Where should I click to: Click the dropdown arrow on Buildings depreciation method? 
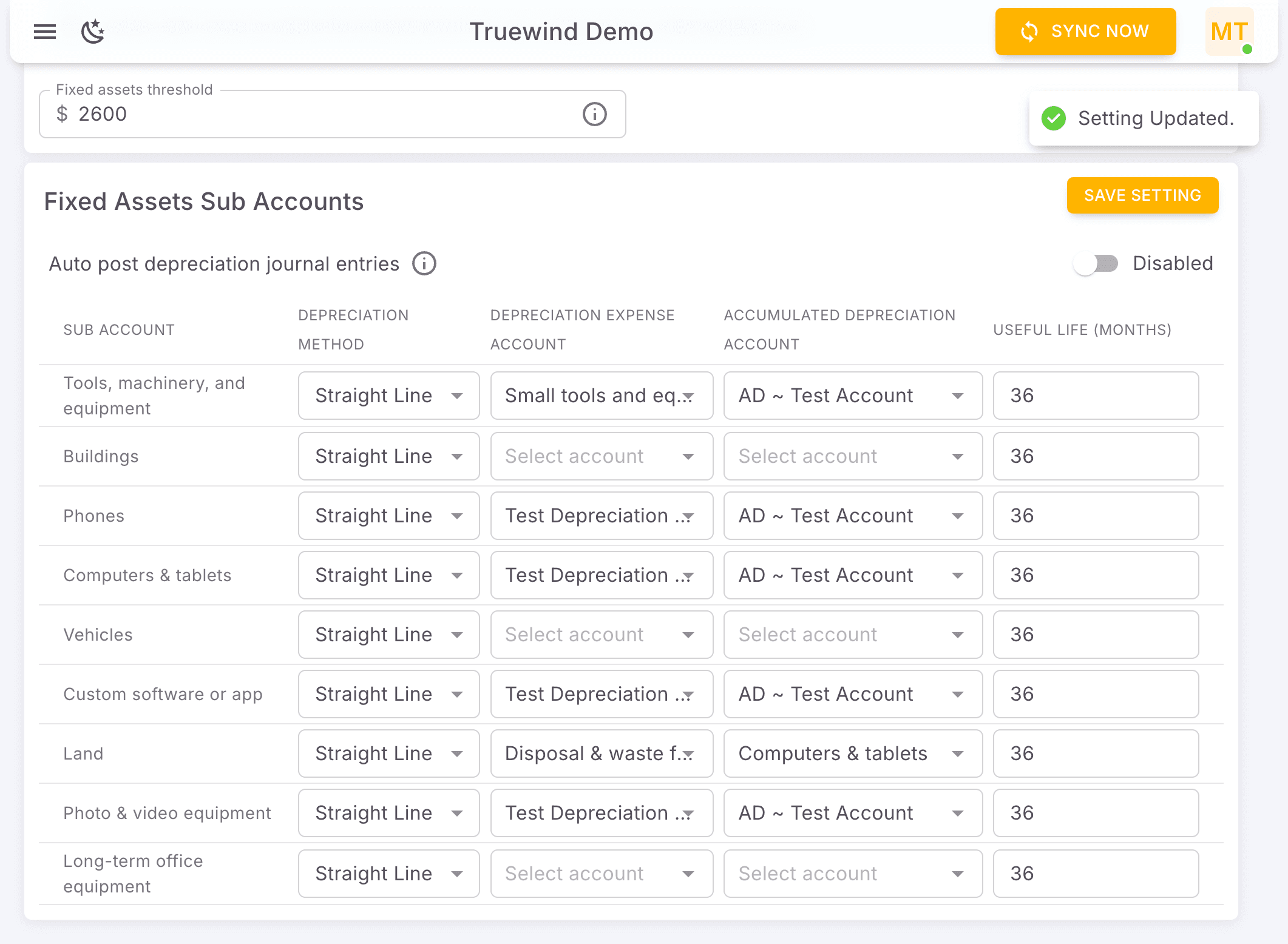click(458, 456)
